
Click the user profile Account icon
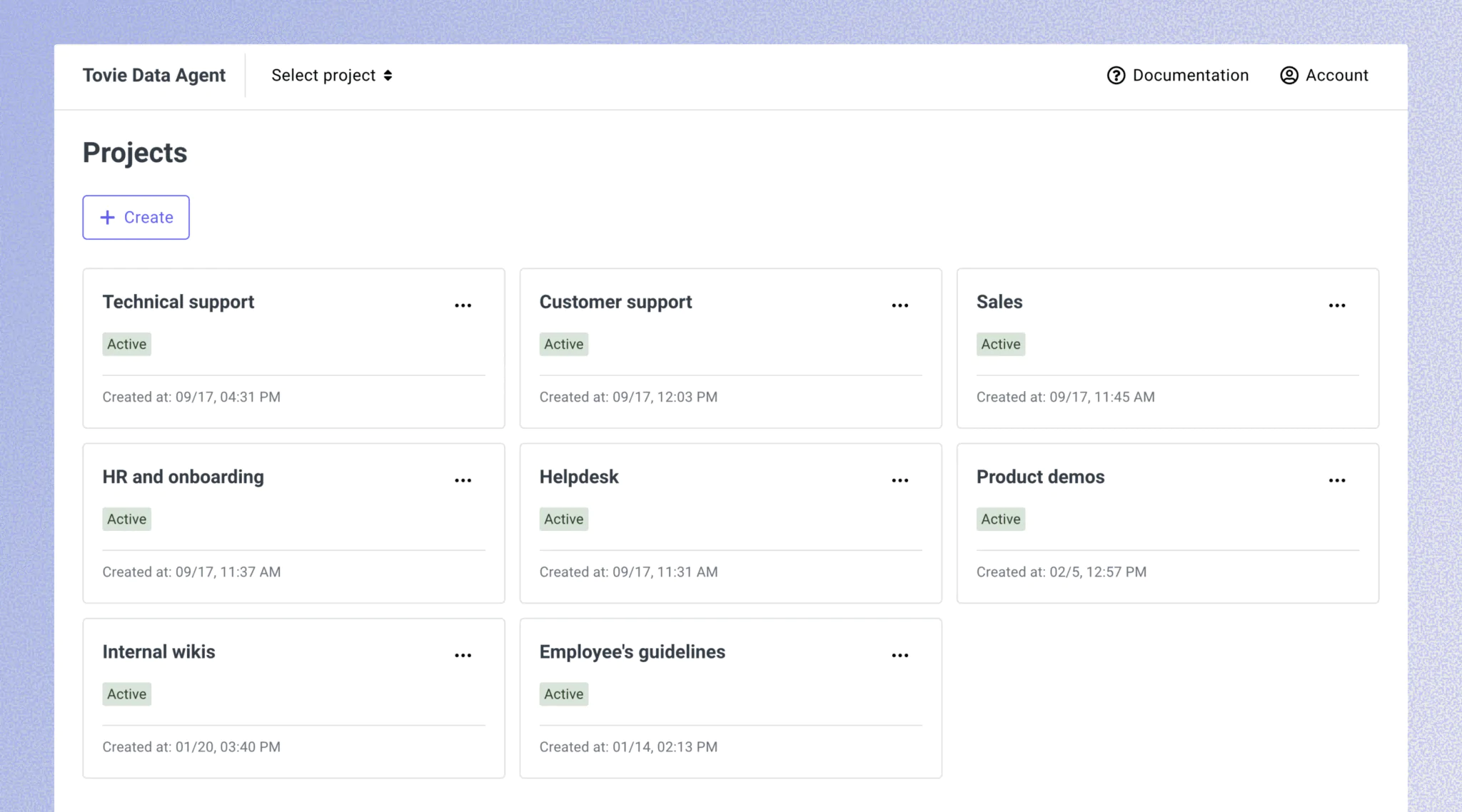[x=1289, y=76]
